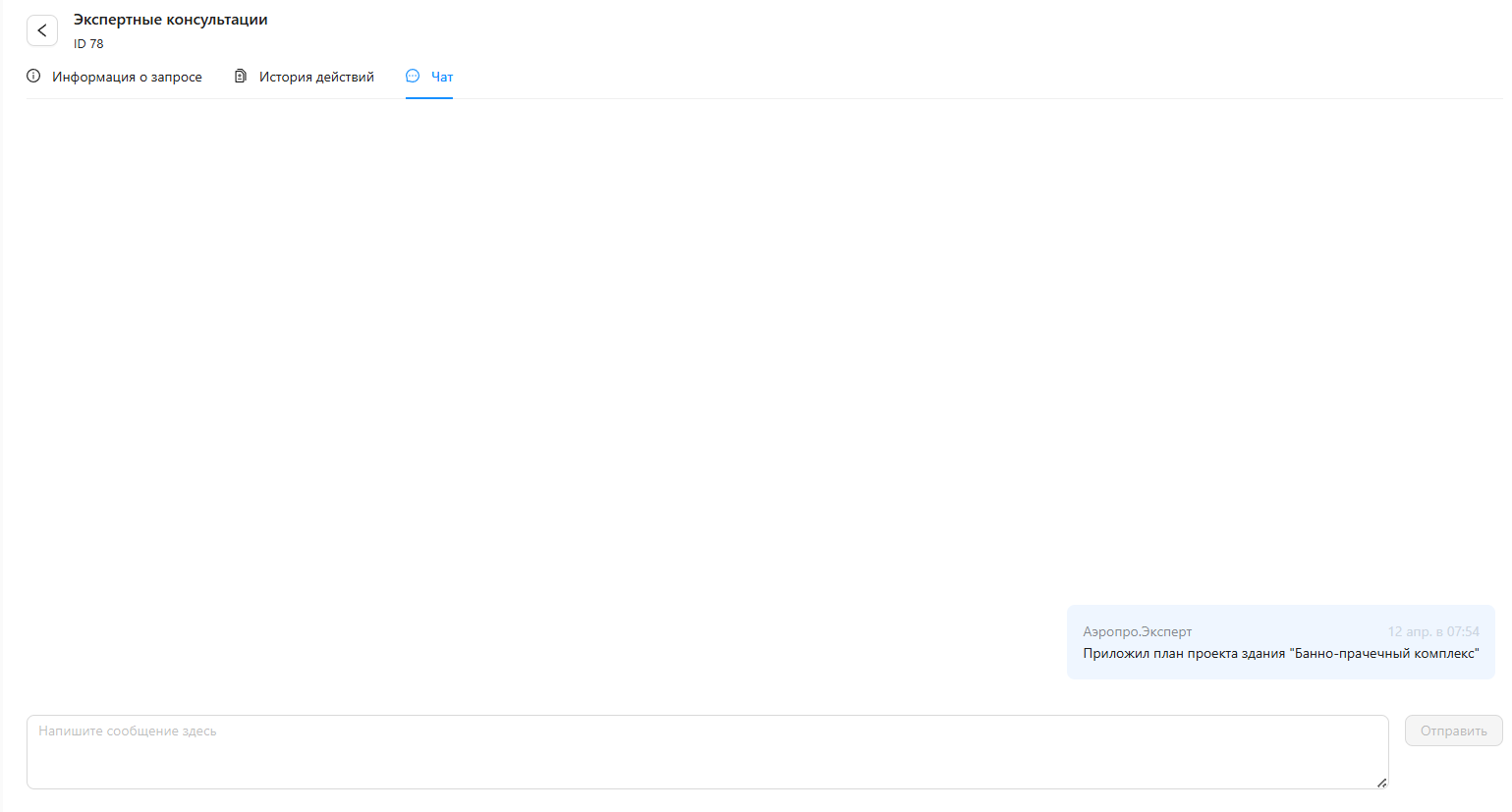The image size is (1512, 812).
Task: Click the empty chat history area
Action: (688, 344)
